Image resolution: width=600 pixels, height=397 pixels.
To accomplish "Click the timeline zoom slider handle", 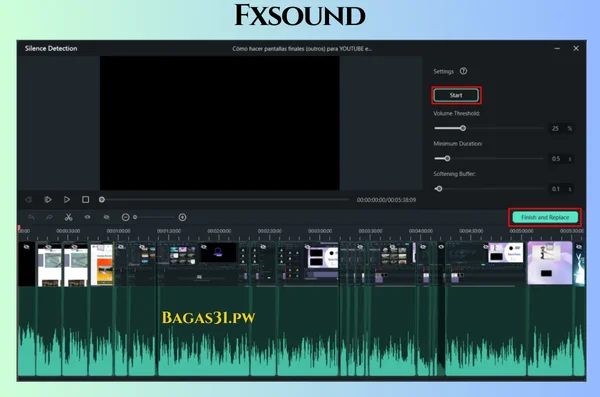I will 135,217.
